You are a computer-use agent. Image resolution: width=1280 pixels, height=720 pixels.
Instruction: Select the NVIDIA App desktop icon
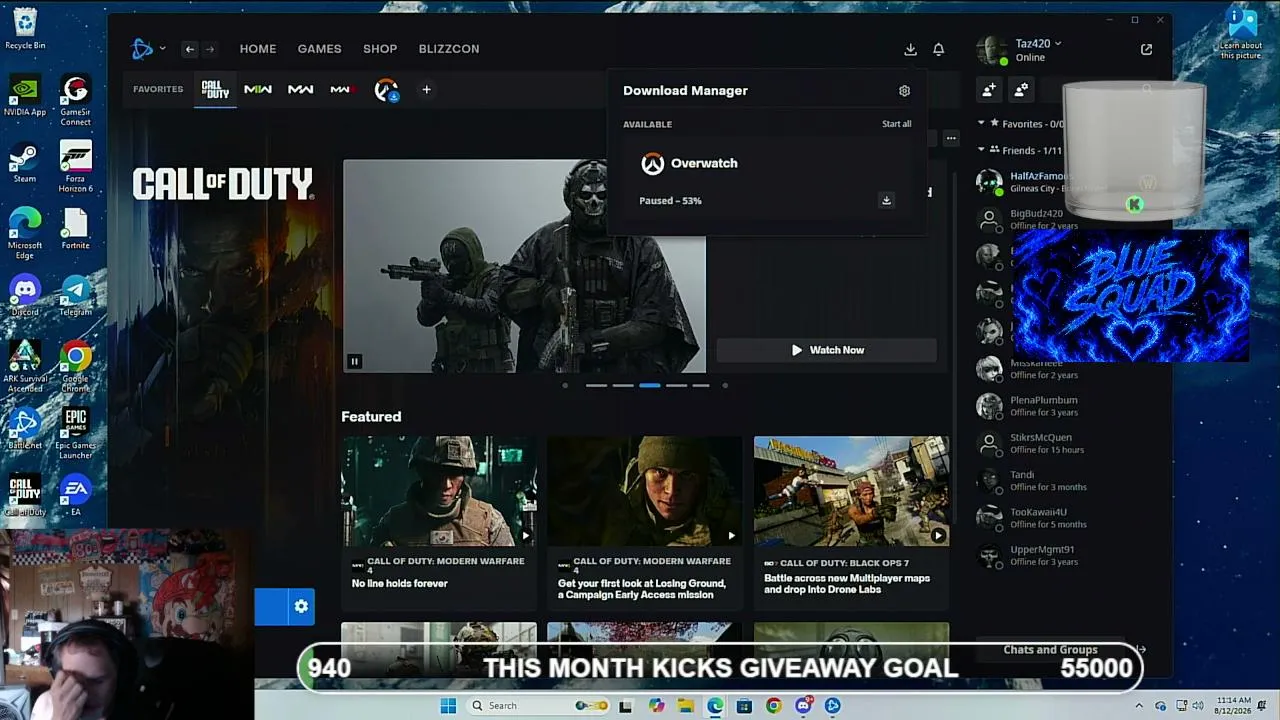pyautogui.click(x=25, y=95)
